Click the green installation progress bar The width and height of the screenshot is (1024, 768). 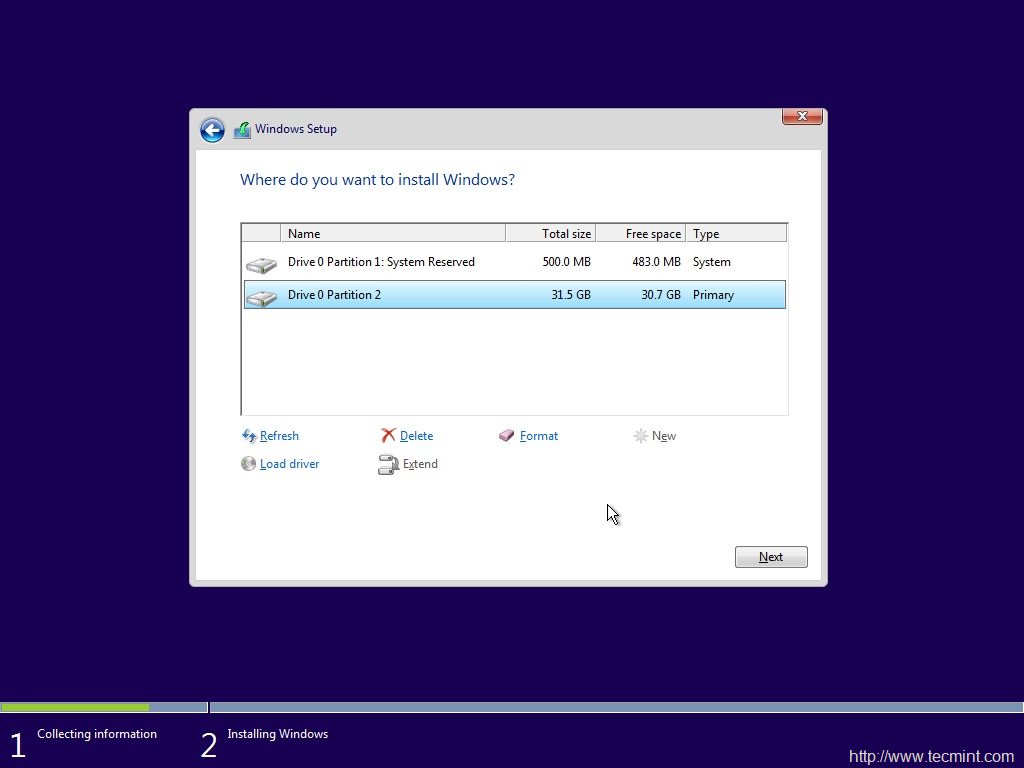click(x=75, y=707)
